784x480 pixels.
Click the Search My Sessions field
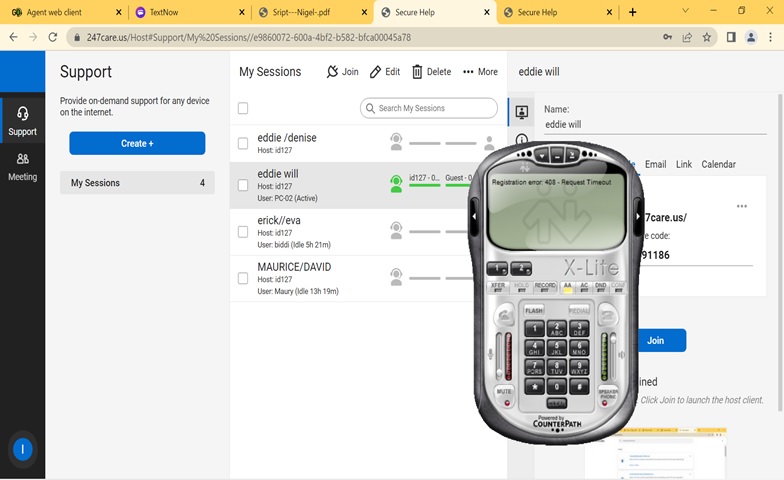428,108
